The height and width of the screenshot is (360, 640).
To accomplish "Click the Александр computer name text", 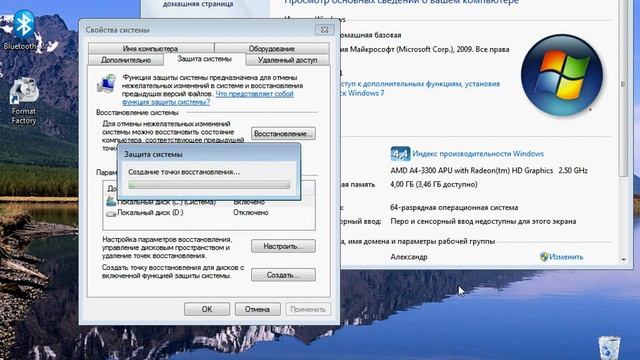I will pos(409,257).
